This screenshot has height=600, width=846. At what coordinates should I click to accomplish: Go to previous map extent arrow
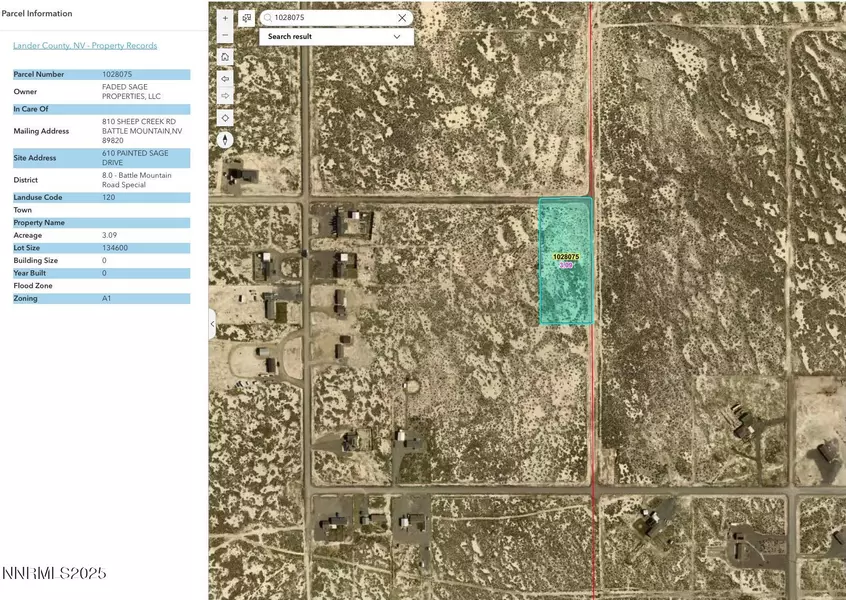click(x=224, y=77)
